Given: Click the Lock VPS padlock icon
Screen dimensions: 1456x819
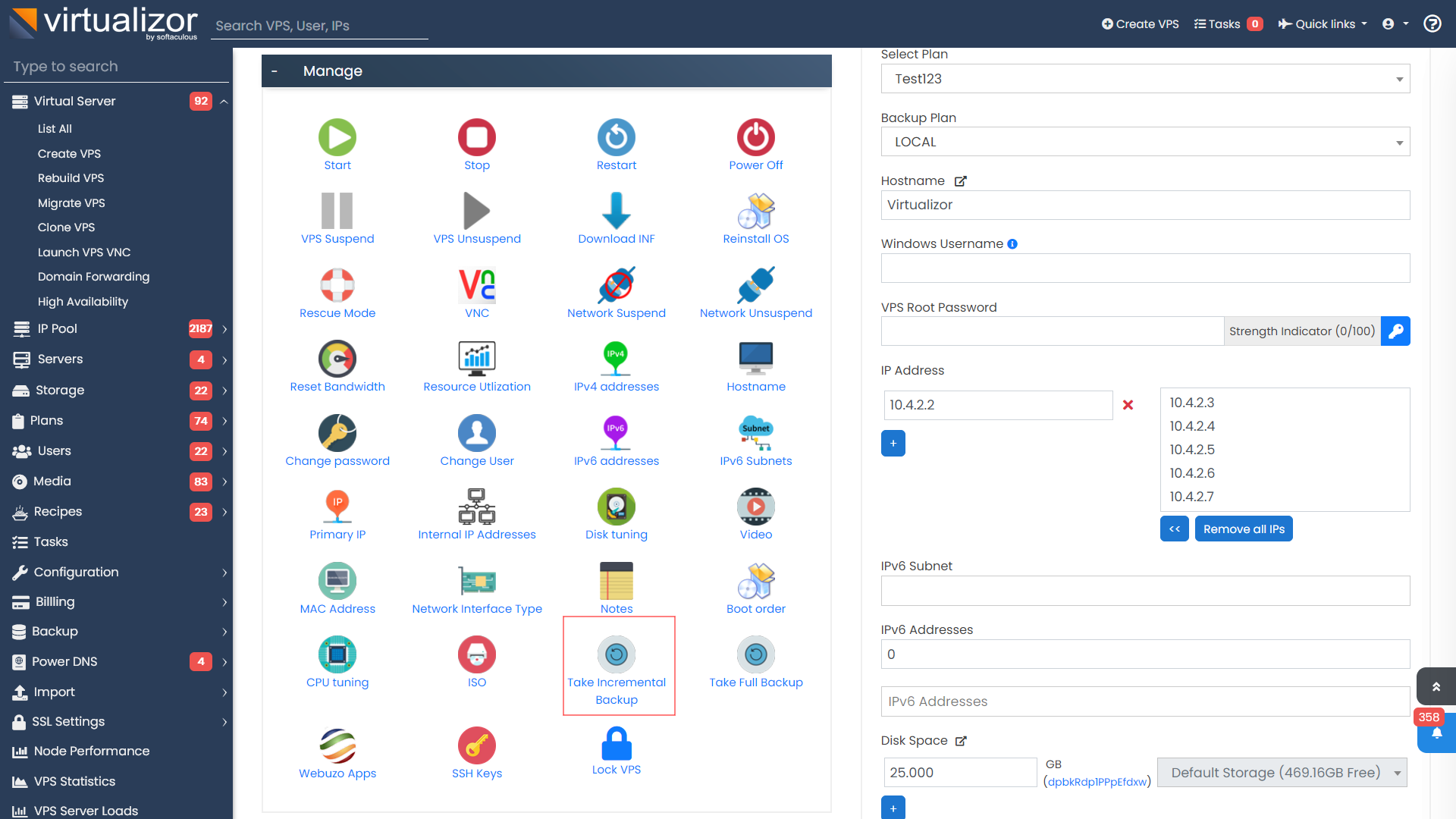Looking at the screenshot, I should point(617,743).
